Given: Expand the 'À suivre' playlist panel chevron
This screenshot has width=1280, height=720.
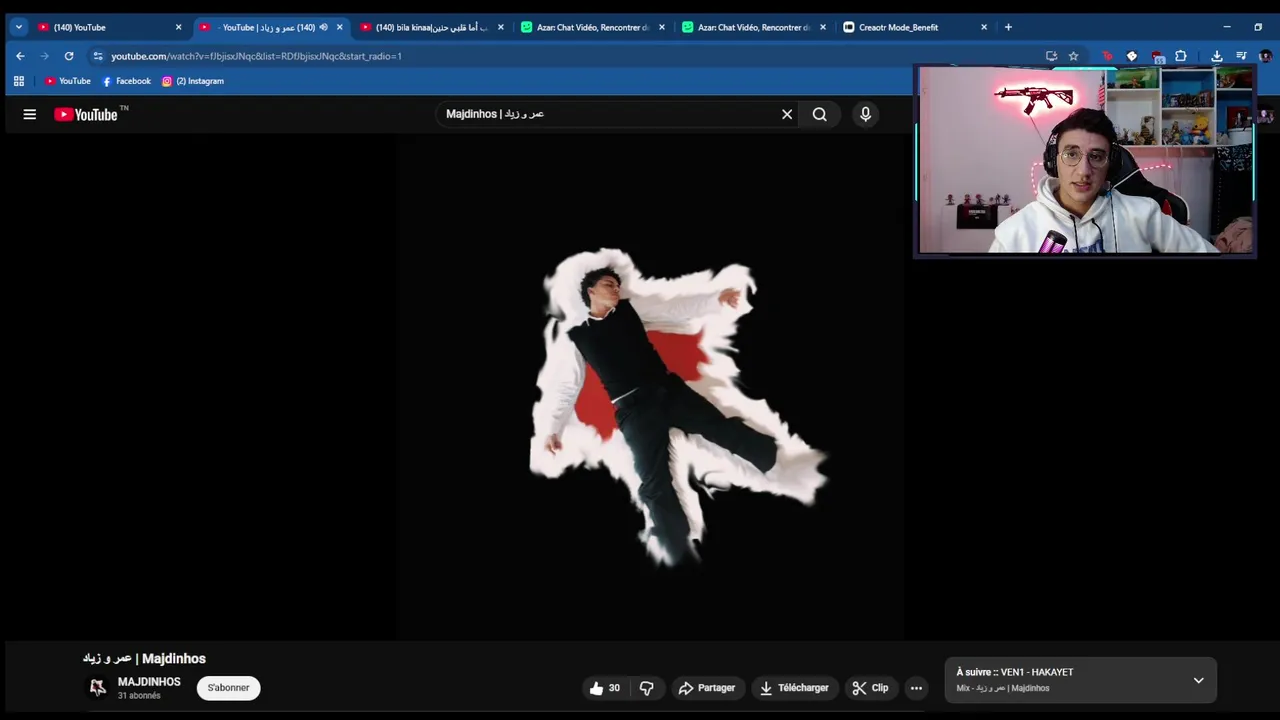Looking at the screenshot, I should click(x=1198, y=680).
